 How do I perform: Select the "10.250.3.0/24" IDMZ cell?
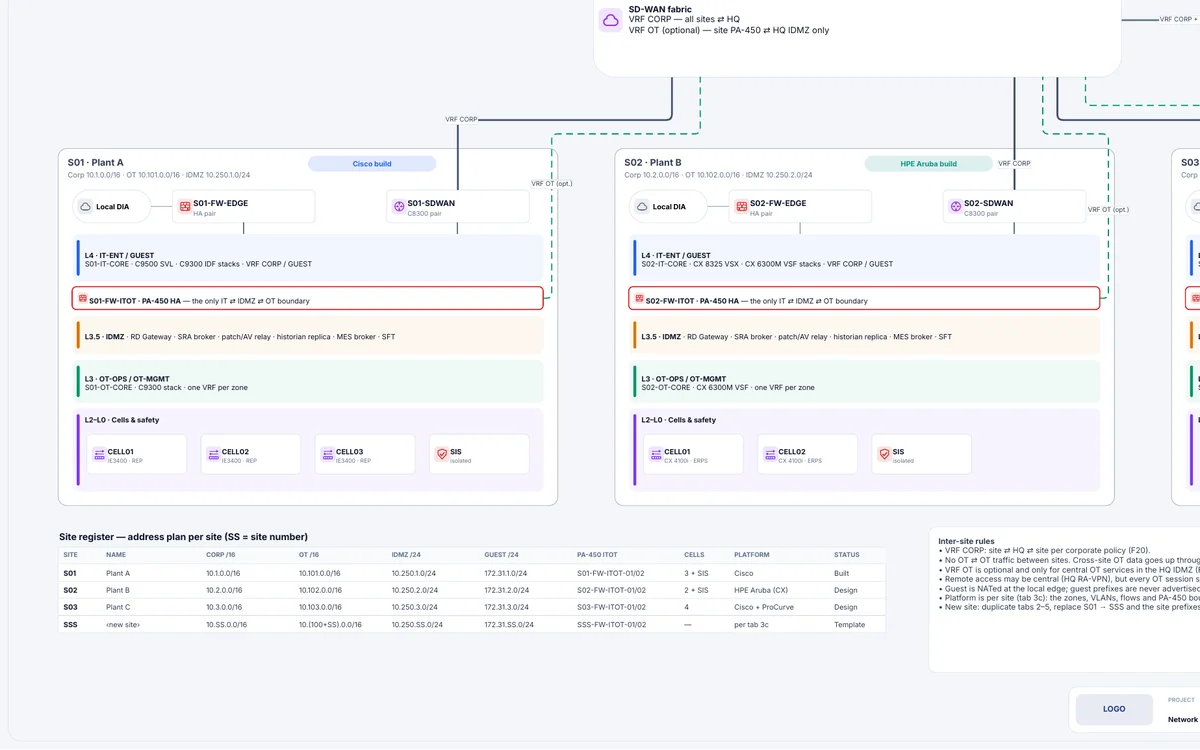415,607
